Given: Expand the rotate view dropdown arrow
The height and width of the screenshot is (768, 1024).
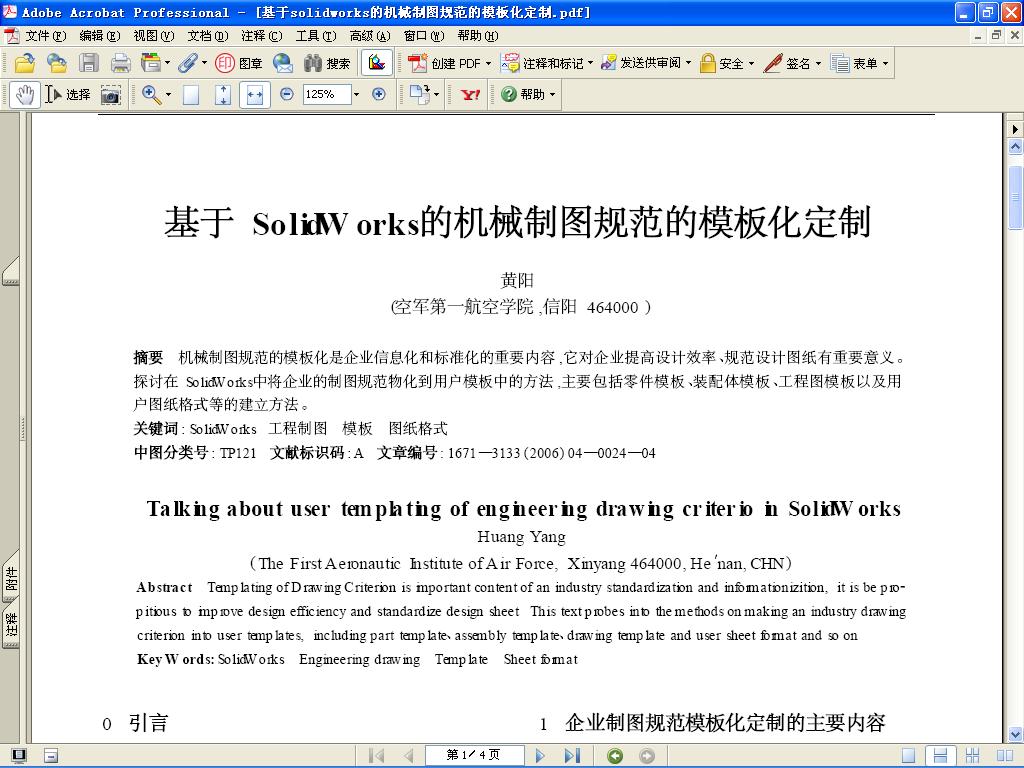Looking at the screenshot, I should (436, 95).
